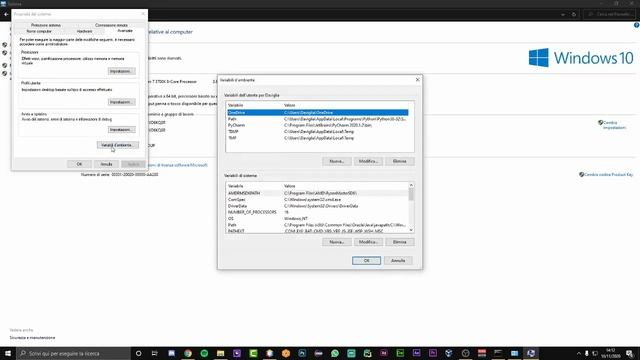Open Adobe Premiere Pro taskbar icon
The image size is (640, 360).
[433, 353]
